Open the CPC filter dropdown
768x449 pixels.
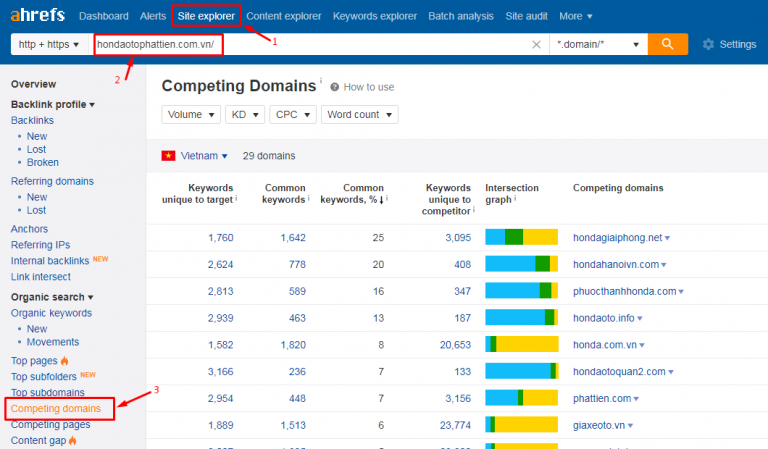click(x=293, y=115)
